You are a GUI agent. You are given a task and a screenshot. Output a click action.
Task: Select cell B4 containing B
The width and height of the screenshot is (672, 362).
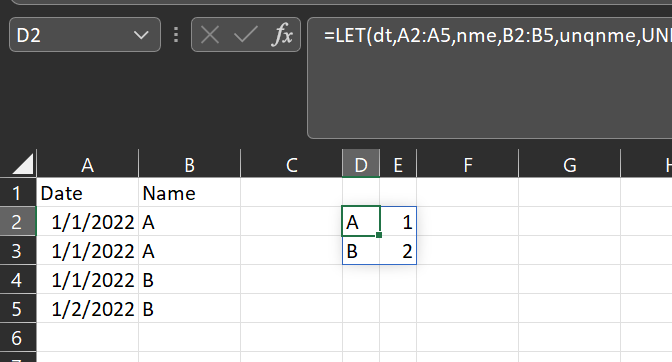189,279
